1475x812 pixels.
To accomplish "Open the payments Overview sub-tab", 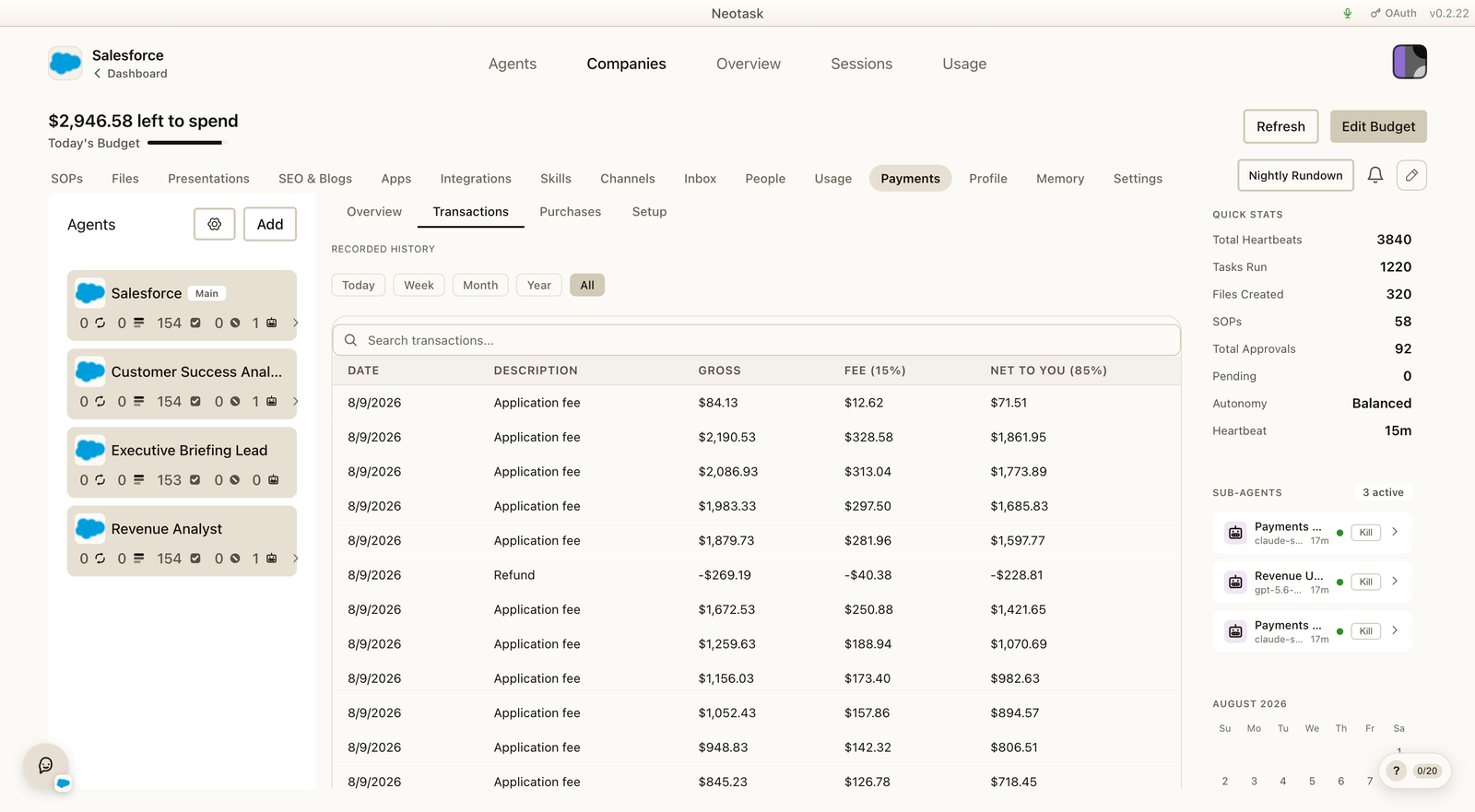I will [374, 212].
